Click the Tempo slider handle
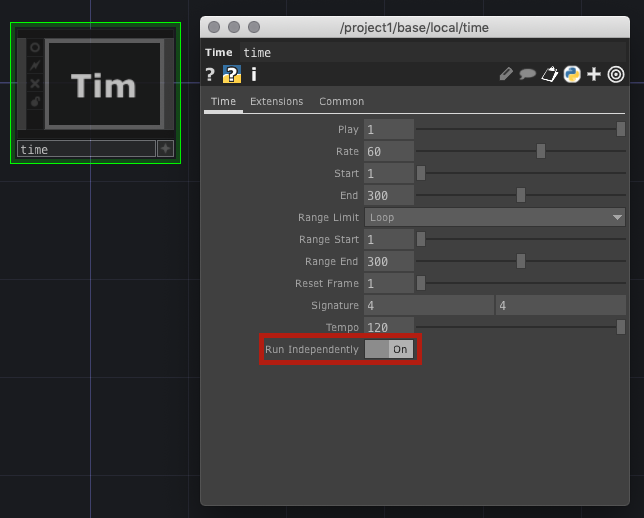This screenshot has width=644, height=518. (621, 327)
